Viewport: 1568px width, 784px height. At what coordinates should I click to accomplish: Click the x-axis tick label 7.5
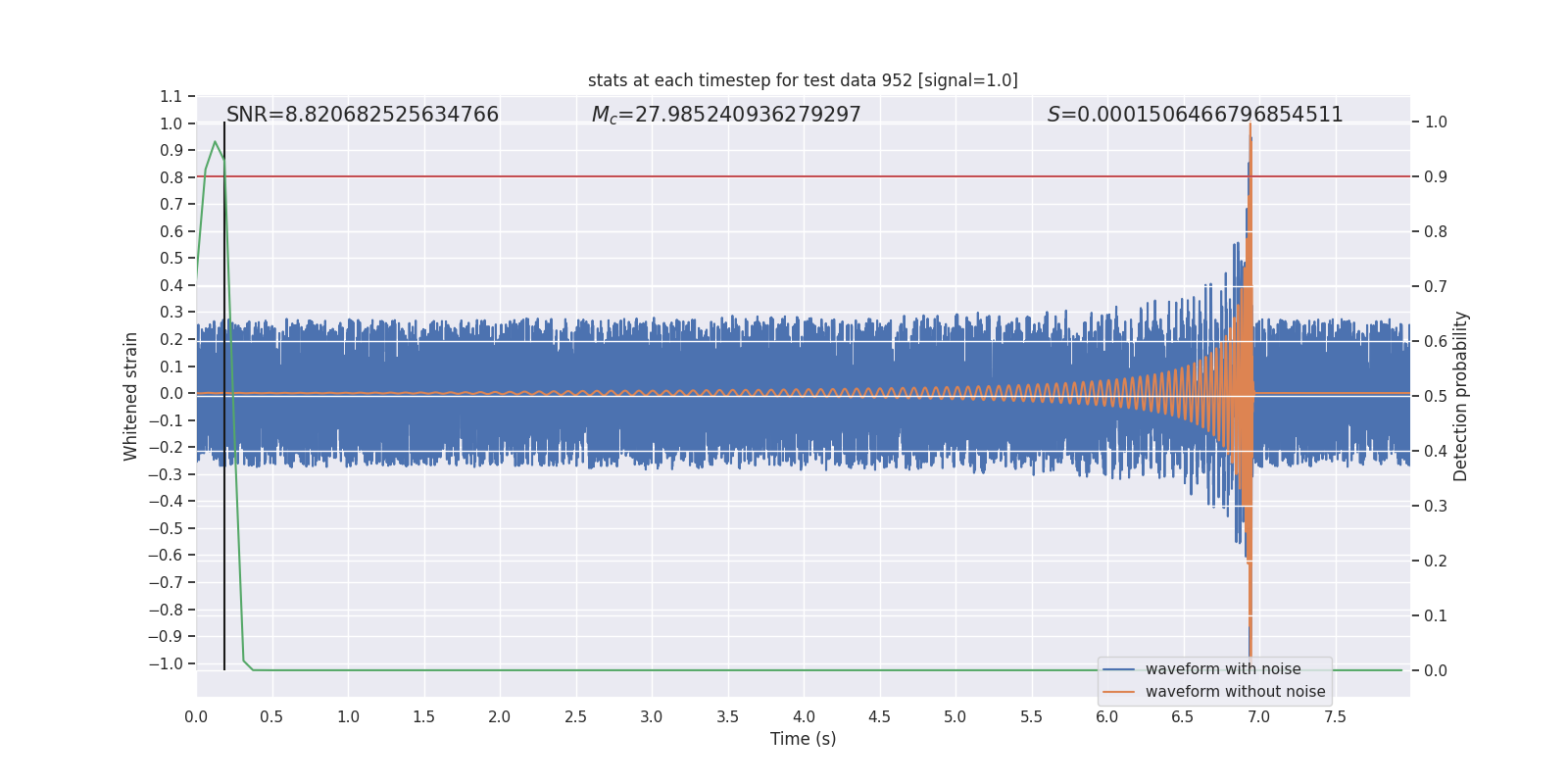click(1335, 717)
